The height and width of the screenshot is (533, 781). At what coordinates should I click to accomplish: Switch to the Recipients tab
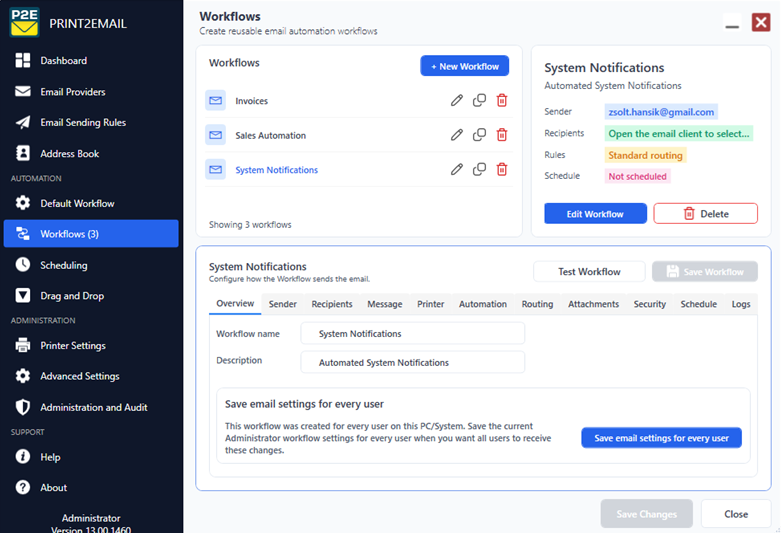coord(332,304)
